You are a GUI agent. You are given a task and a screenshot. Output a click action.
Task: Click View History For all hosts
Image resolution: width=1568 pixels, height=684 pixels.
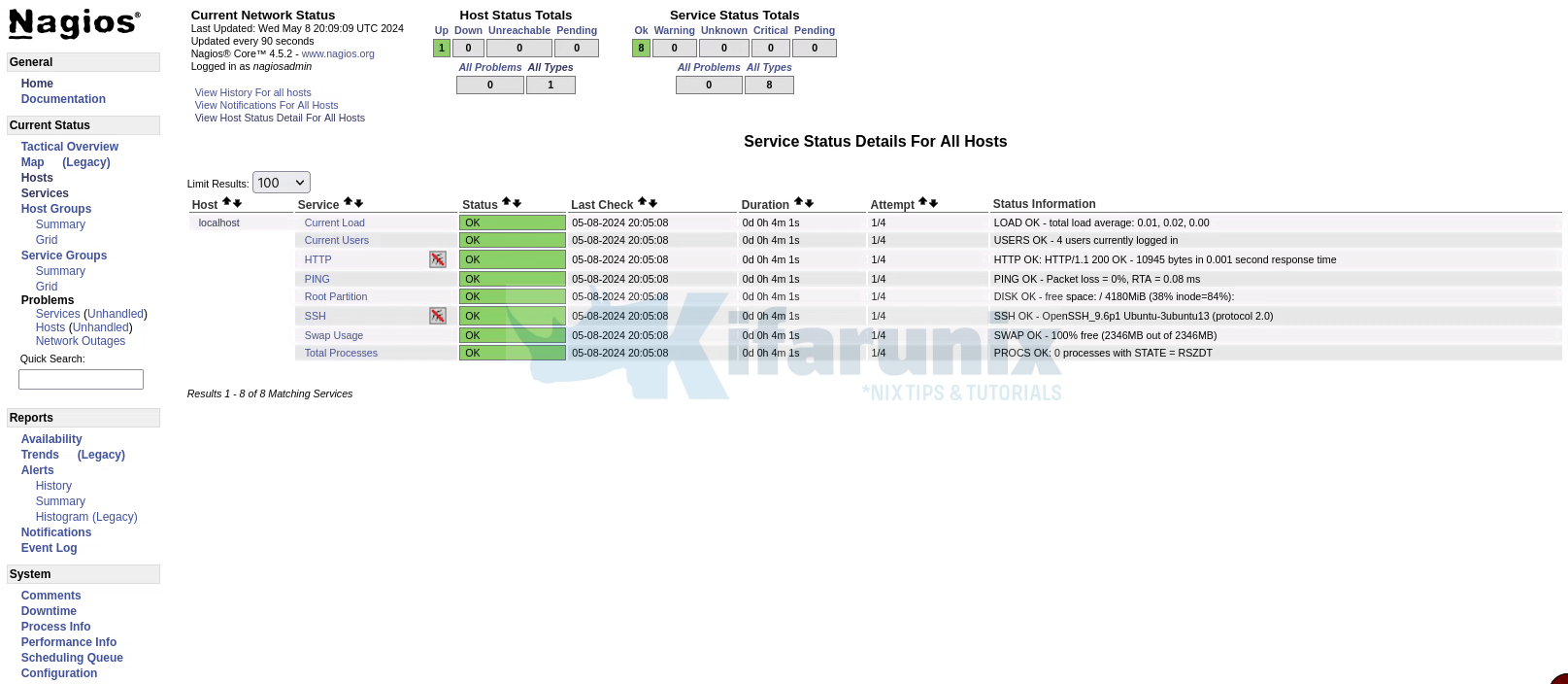[x=253, y=92]
